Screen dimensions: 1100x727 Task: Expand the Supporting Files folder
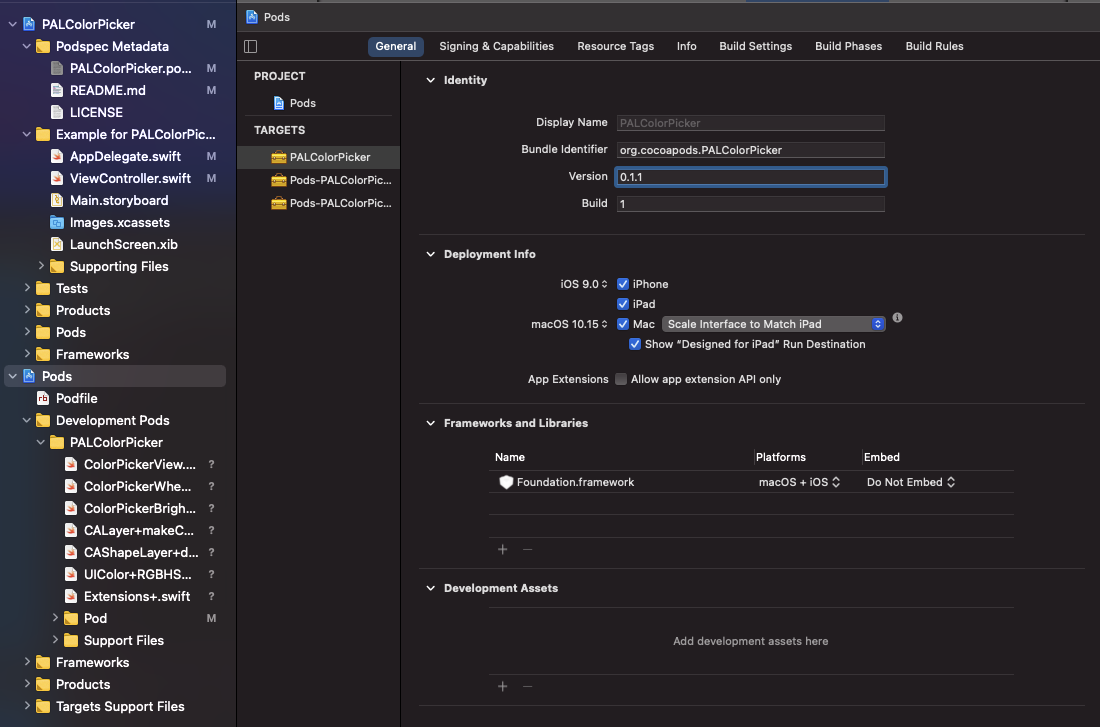click(x=41, y=265)
